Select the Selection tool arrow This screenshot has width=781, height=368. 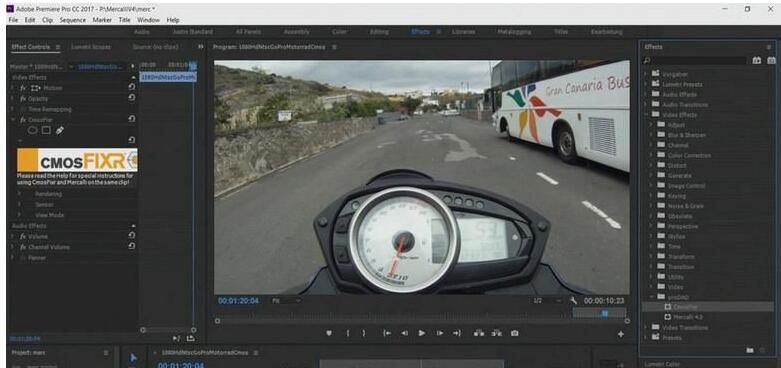pos(133,358)
